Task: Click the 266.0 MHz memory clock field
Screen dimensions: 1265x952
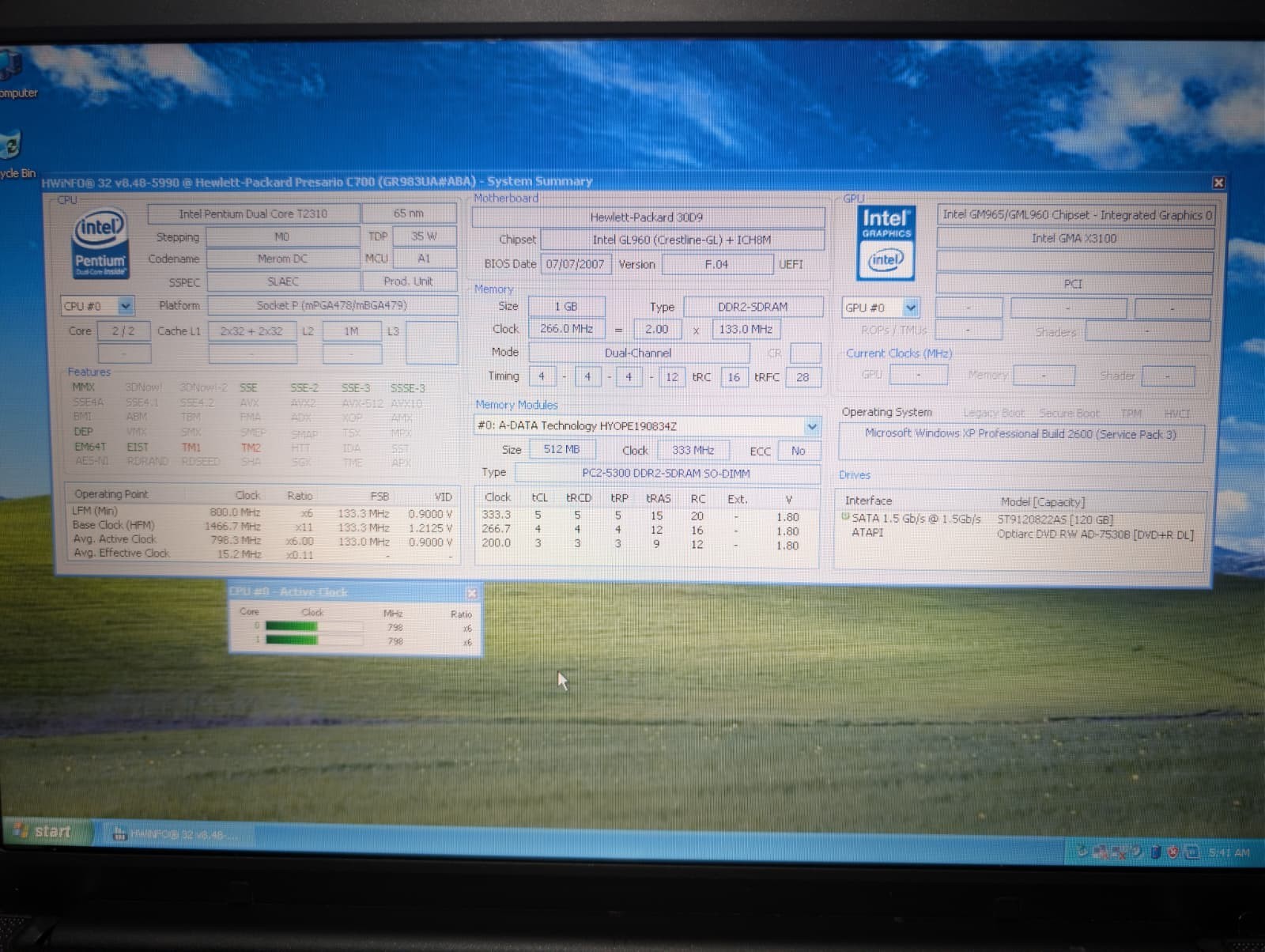Action: coord(566,329)
